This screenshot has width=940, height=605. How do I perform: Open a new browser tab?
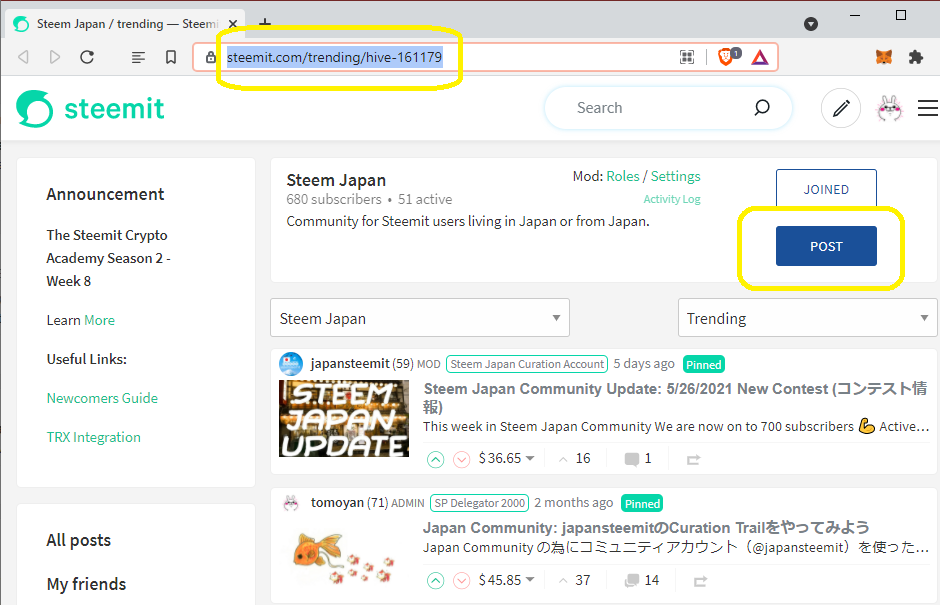point(265,23)
